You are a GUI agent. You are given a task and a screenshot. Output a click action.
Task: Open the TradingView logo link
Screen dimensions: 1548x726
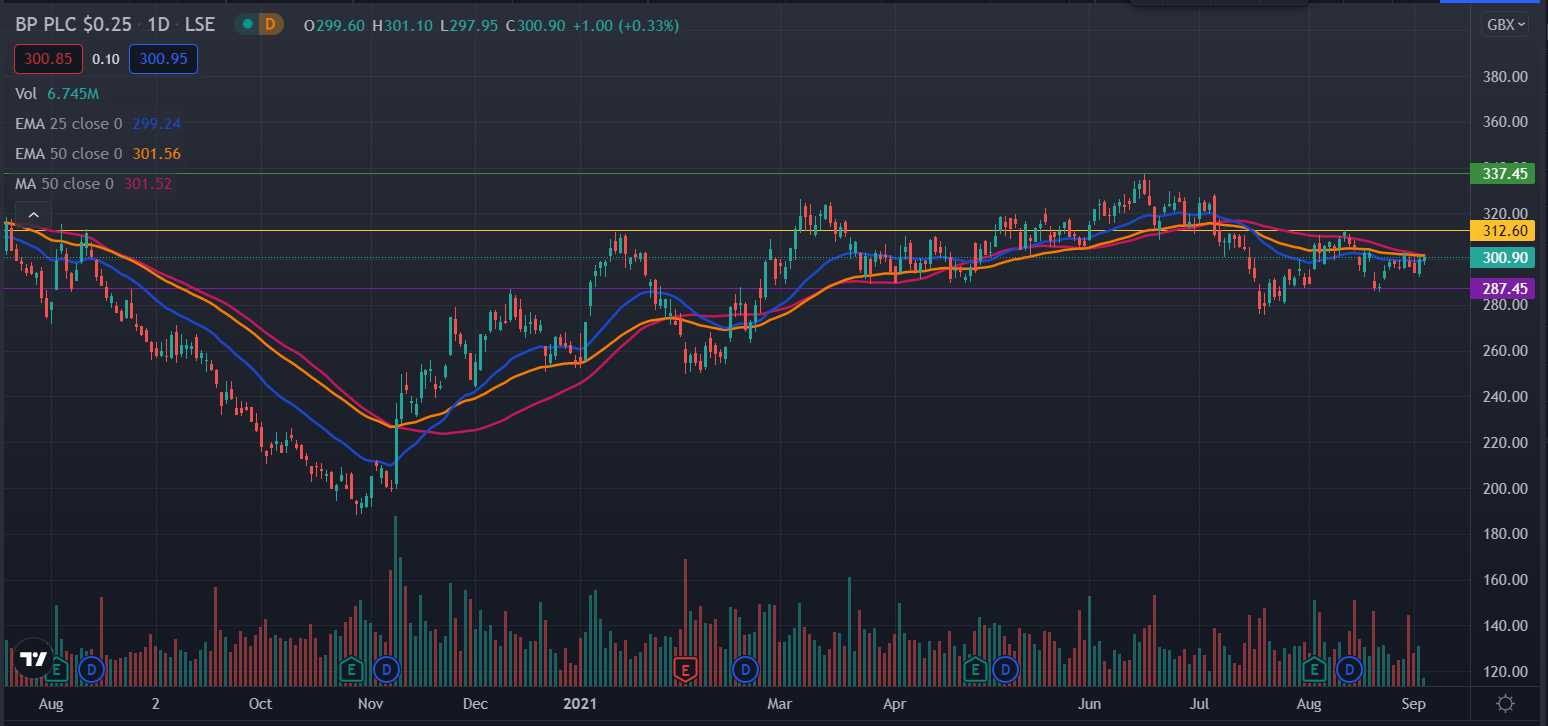32,659
